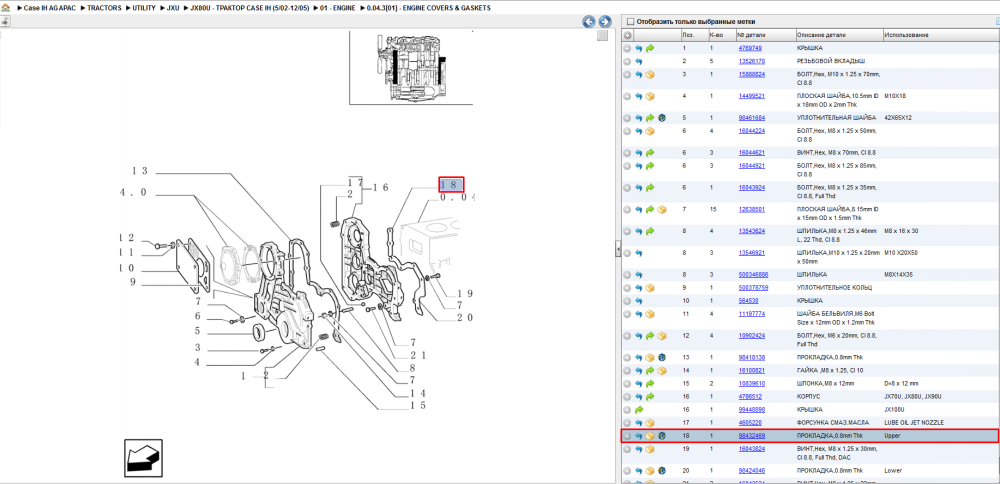
Task: Open part number link 98432469
Action: click(751, 436)
